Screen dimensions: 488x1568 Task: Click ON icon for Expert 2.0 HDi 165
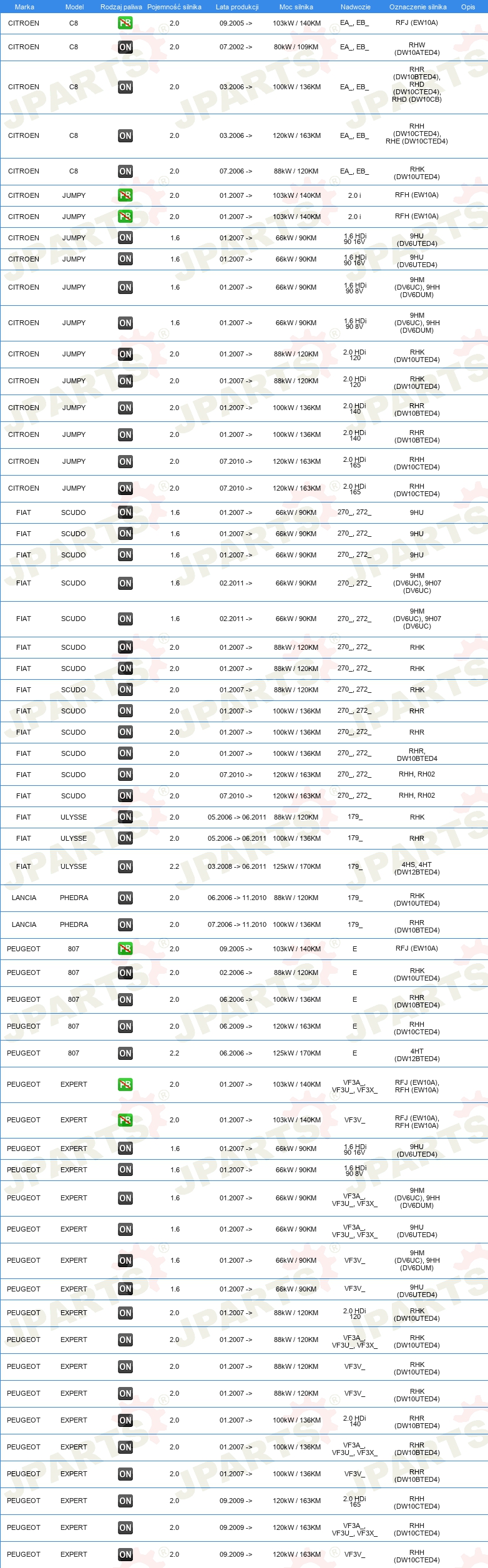[125, 1501]
